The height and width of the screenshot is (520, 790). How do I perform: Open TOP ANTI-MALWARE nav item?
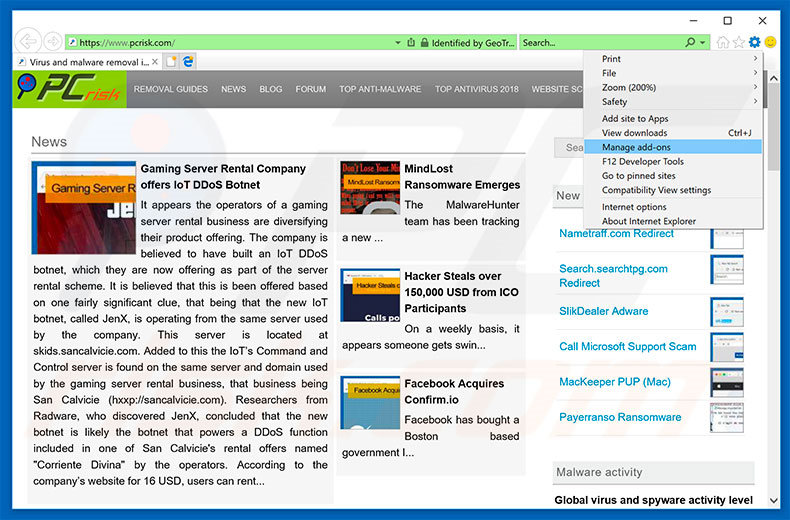(x=380, y=89)
